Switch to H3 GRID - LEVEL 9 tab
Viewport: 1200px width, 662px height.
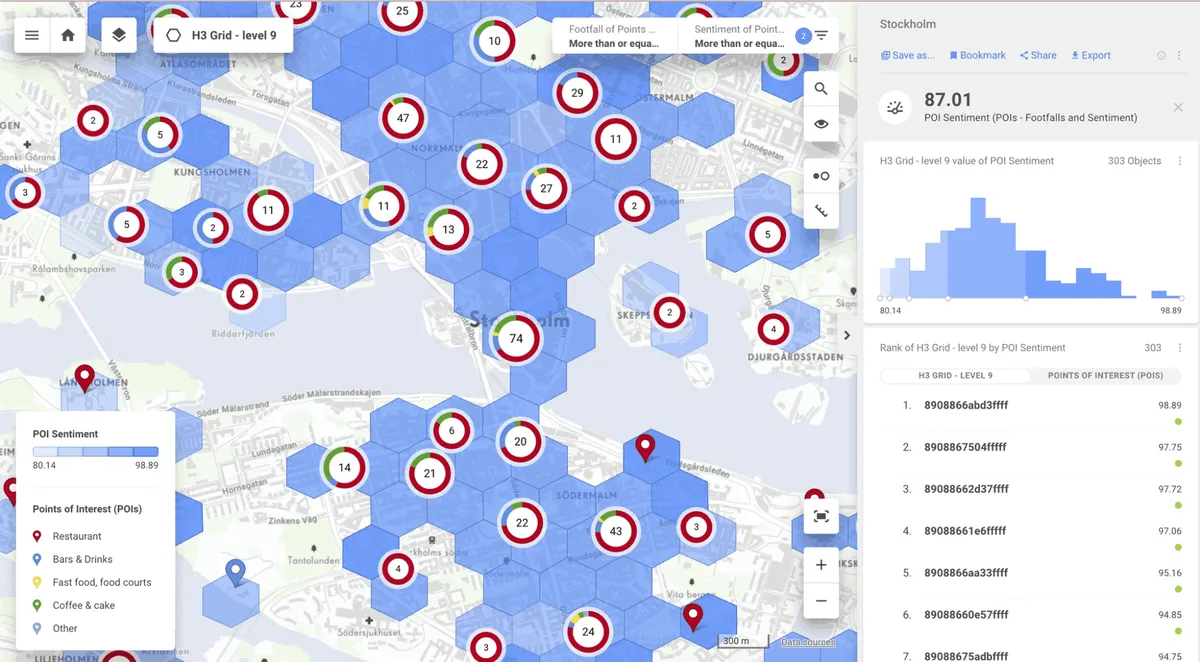click(955, 376)
